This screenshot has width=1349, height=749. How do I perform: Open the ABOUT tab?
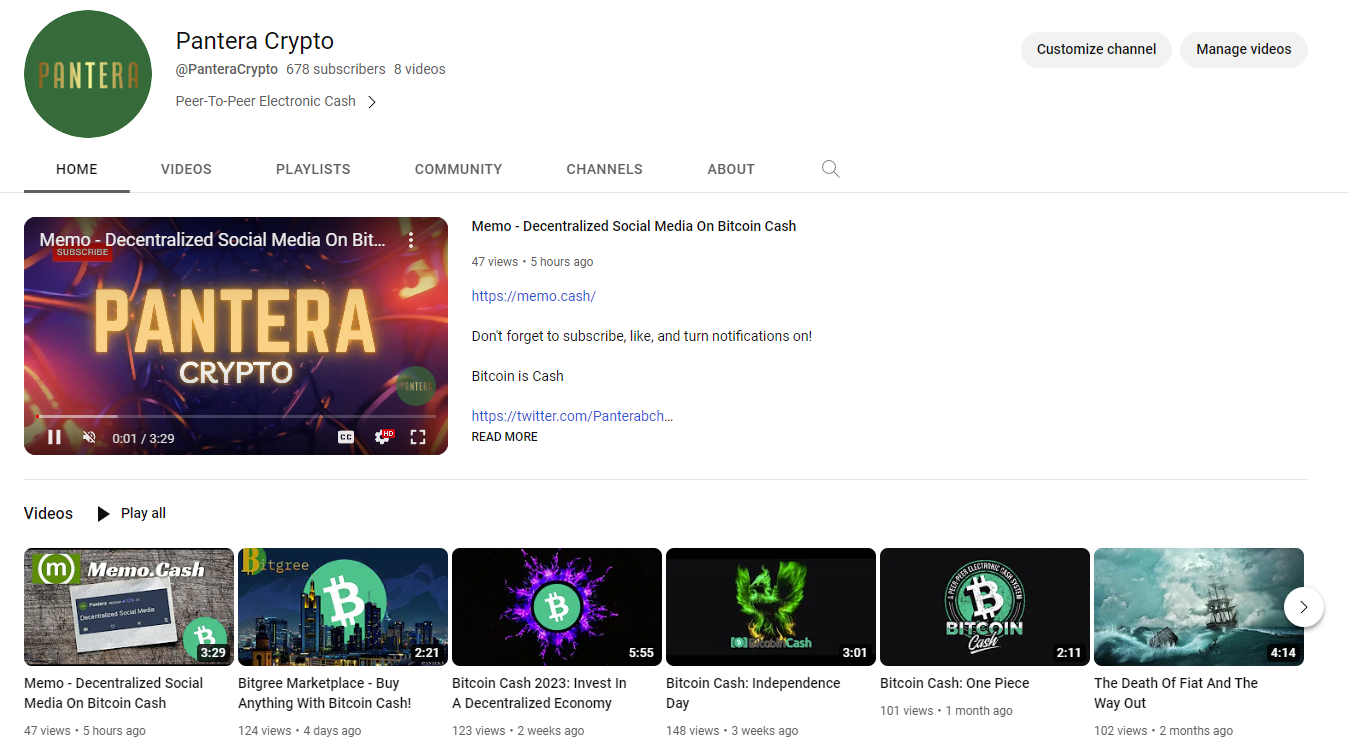(x=731, y=169)
